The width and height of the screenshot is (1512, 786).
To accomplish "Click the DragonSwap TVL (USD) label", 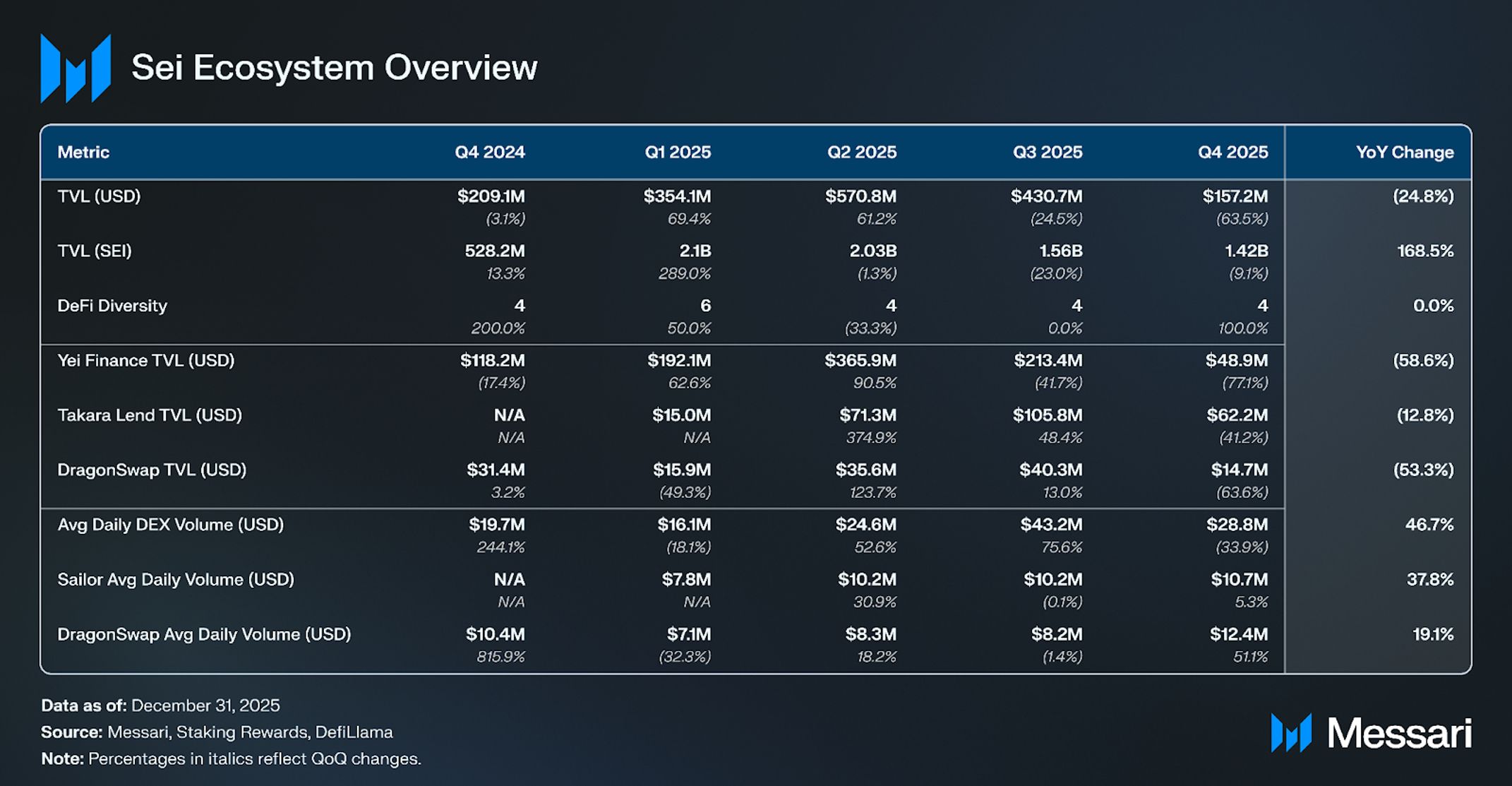I will (x=152, y=470).
